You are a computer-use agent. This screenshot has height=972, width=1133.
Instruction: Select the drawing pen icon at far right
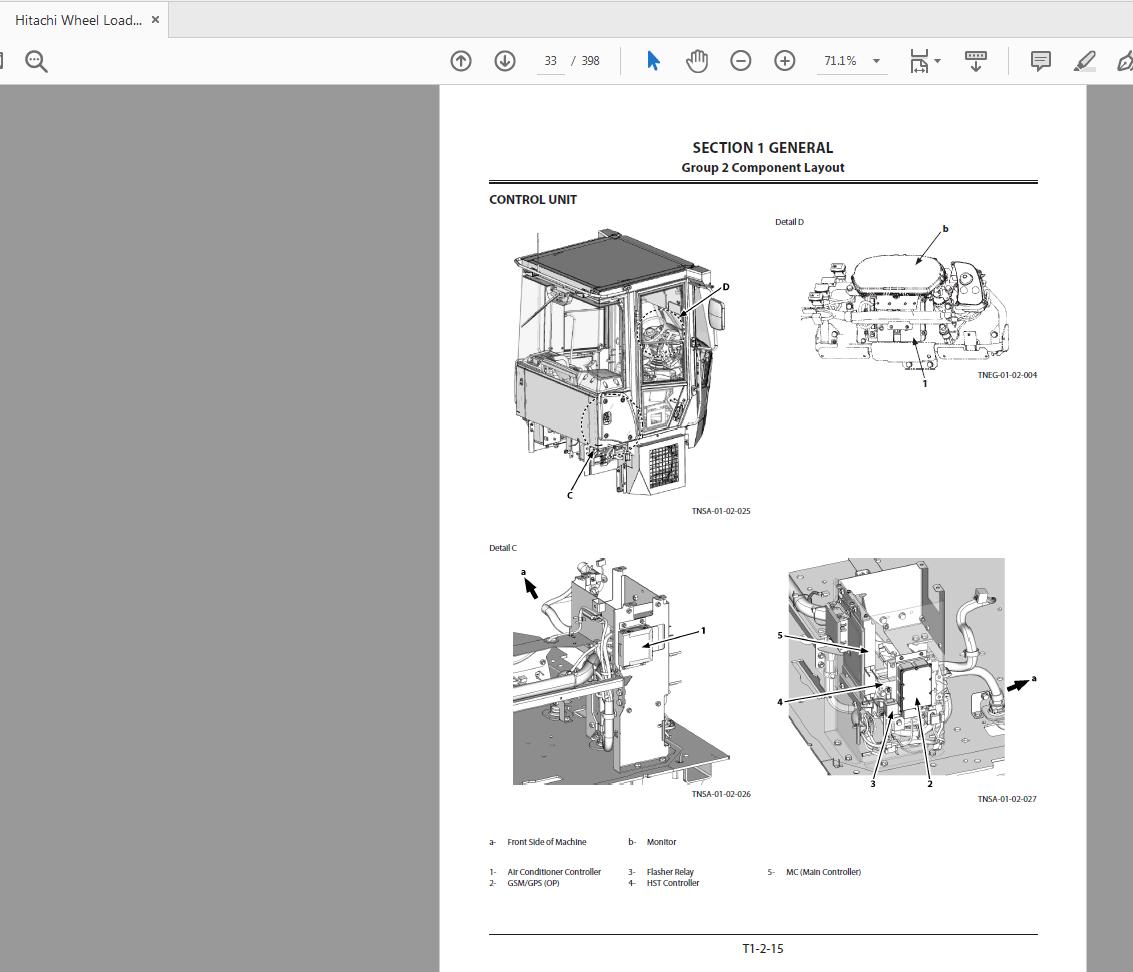click(x=1126, y=61)
